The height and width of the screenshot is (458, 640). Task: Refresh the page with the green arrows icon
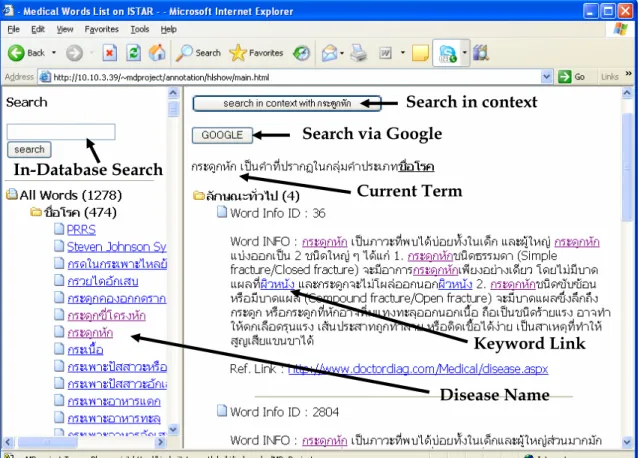133,53
